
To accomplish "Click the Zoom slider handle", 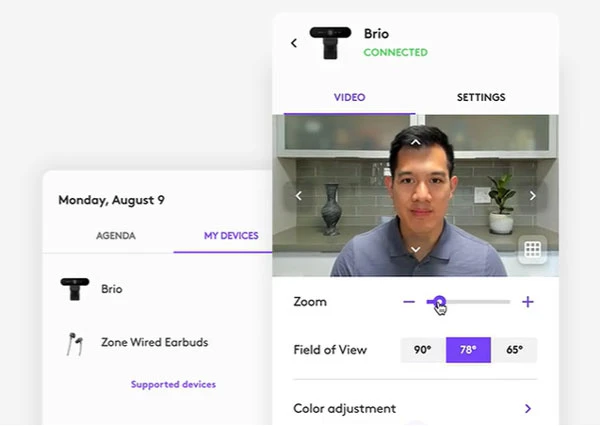I will coord(438,302).
